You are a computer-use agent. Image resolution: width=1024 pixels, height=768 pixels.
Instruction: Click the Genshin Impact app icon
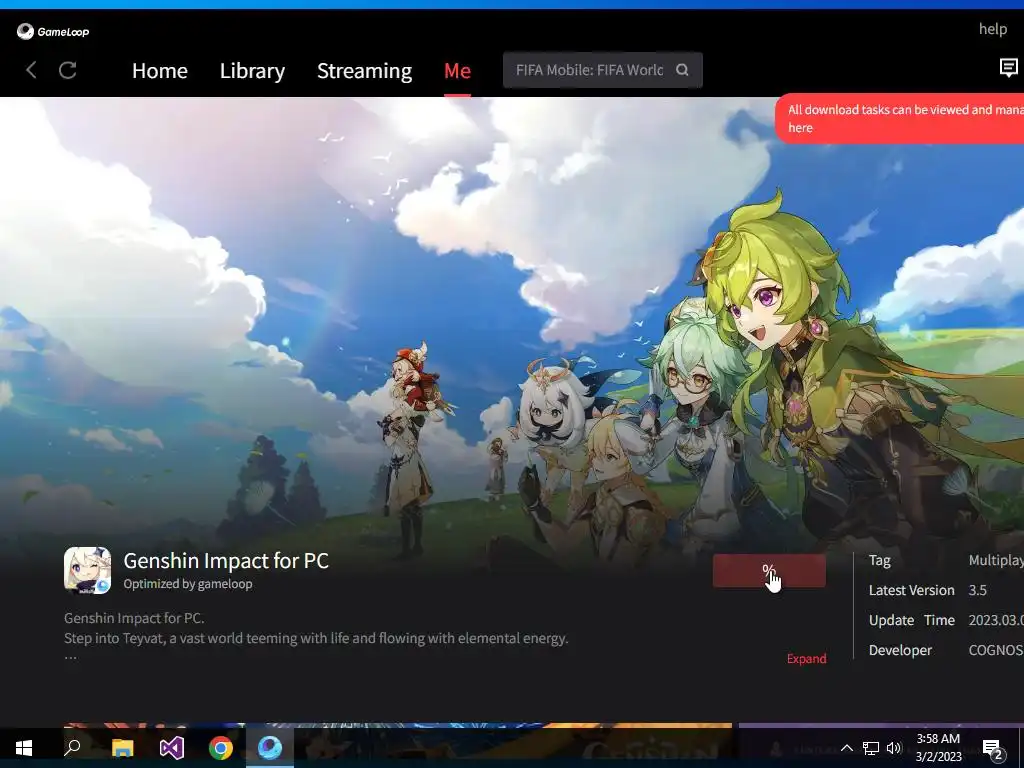pos(88,570)
